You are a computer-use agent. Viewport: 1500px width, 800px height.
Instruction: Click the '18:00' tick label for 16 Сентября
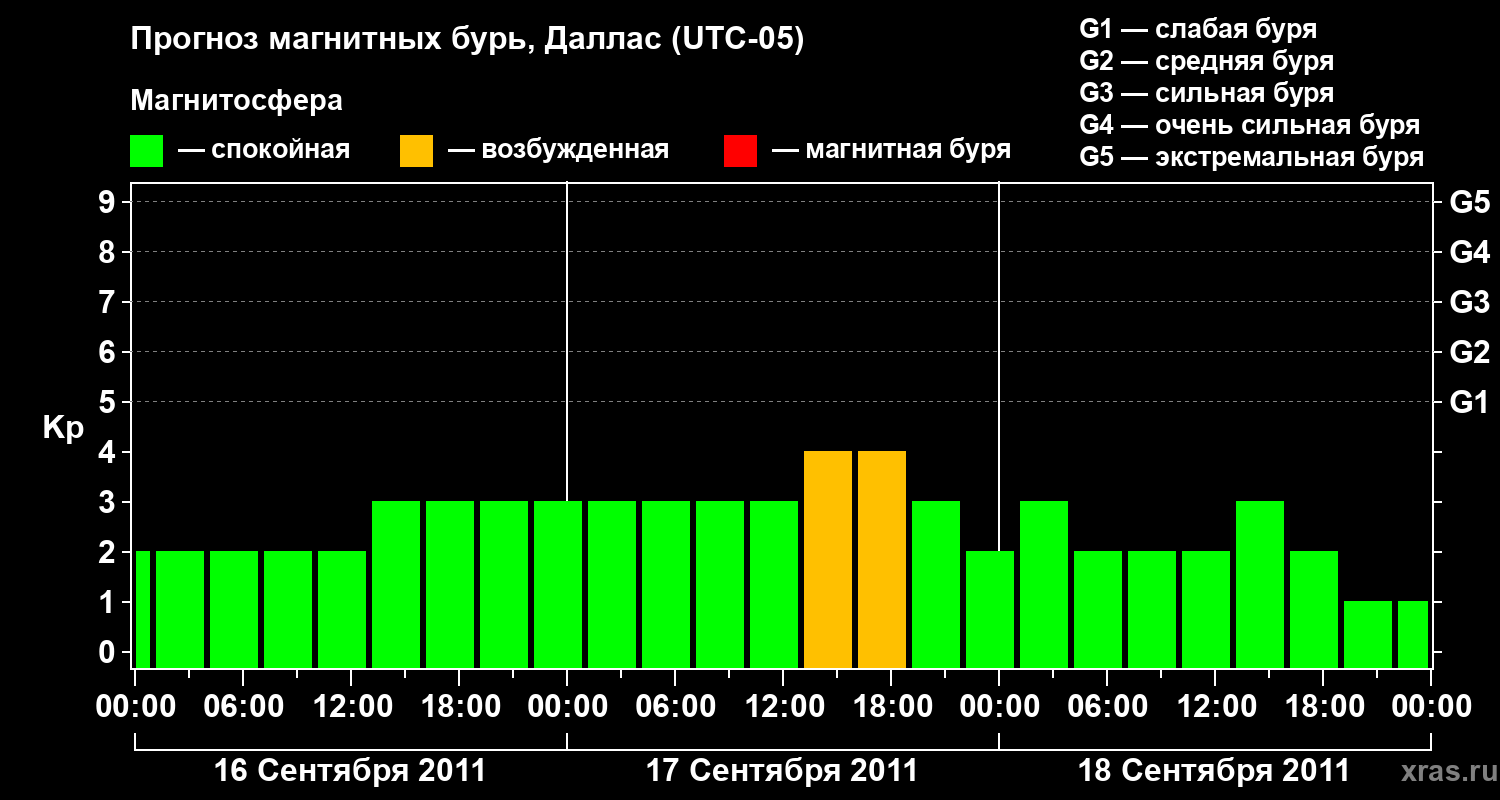coord(459,706)
